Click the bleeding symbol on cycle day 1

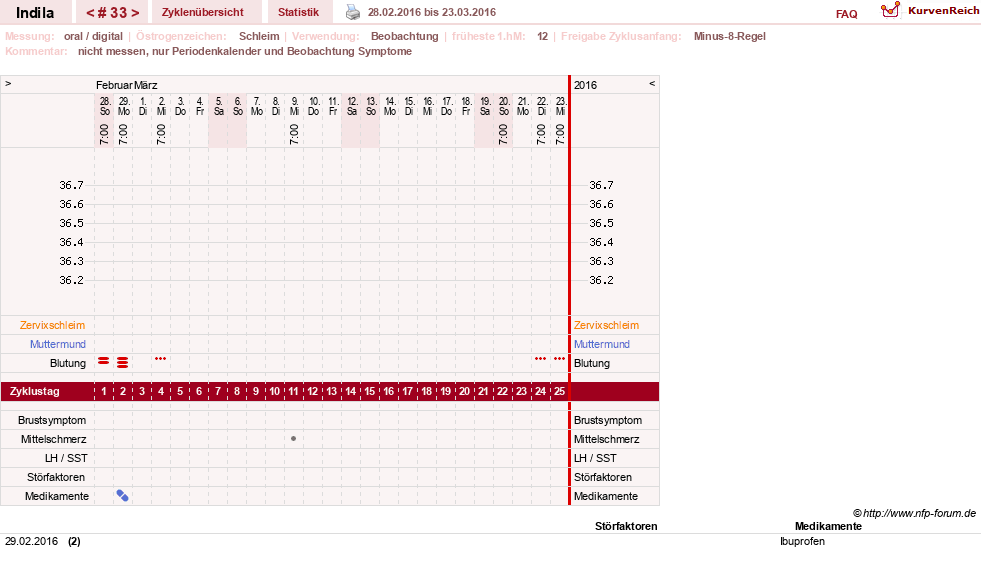pos(104,361)
